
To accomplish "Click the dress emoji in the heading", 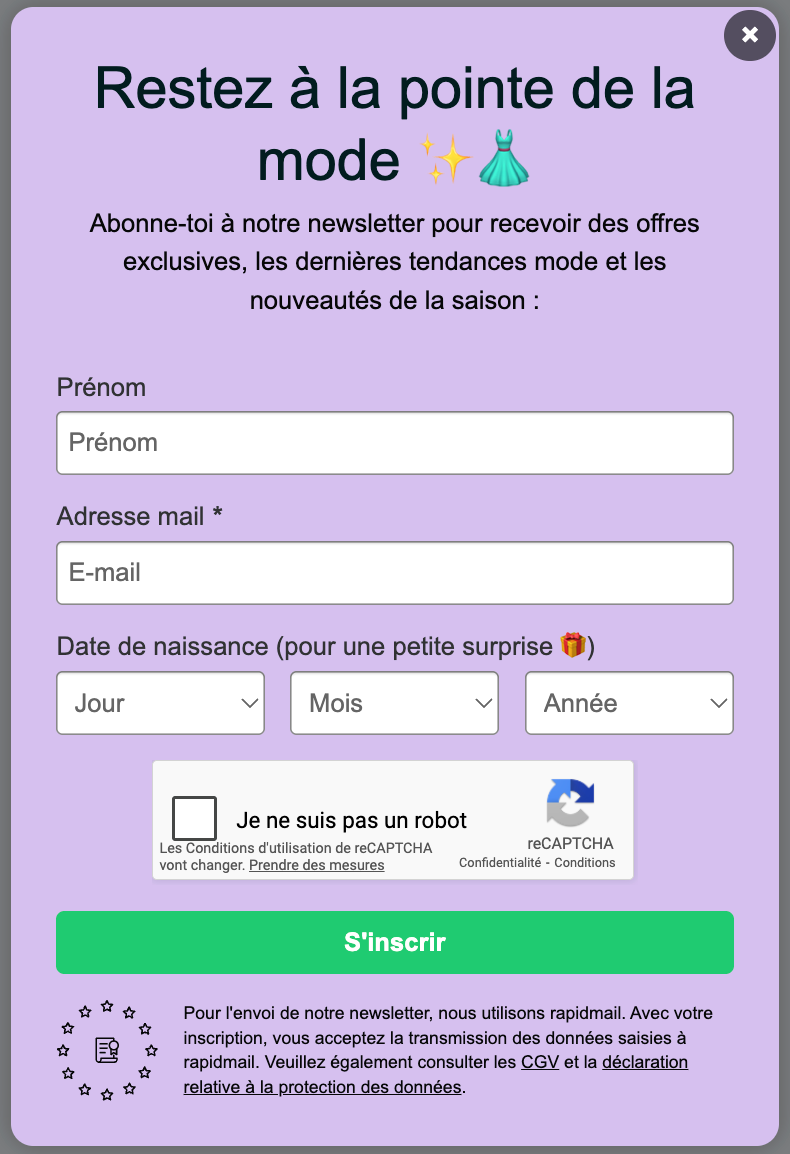I will click(x=503, y=161).
